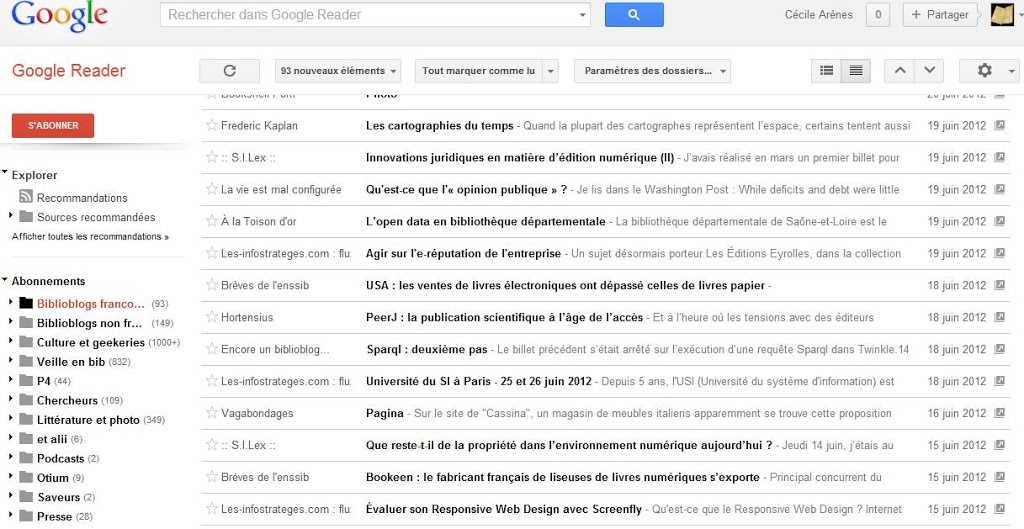Screen dimensions: 1024x529
Task: Open Afficher toutes les recommandations link
Action: (90, 236)
